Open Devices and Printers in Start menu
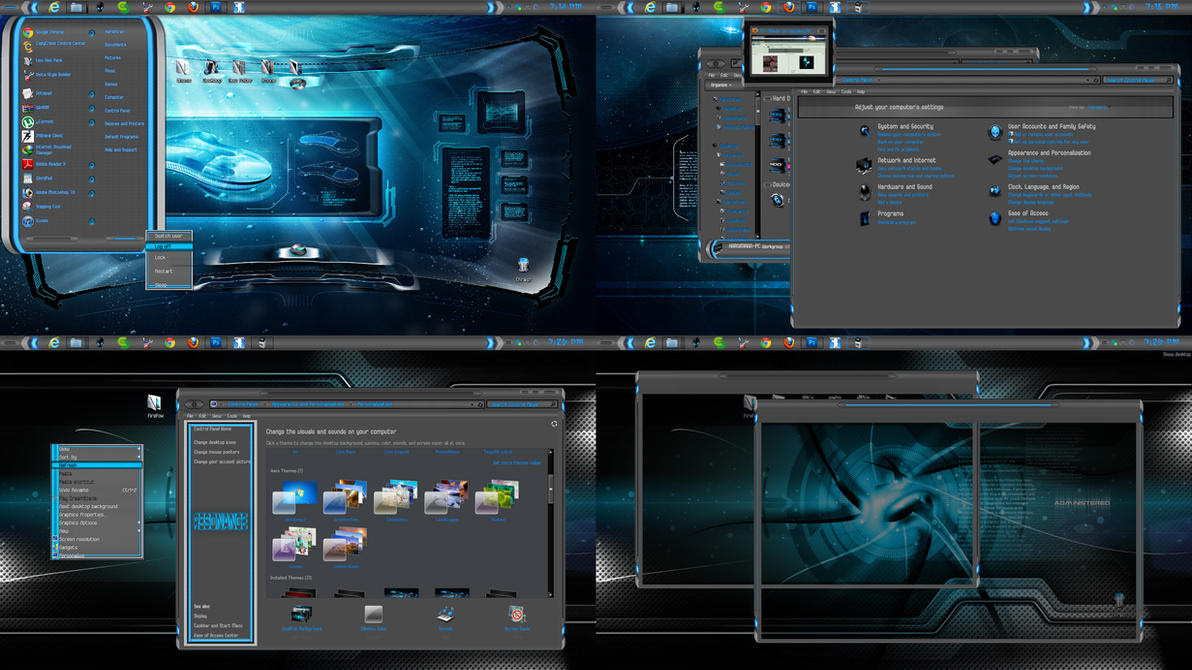This screenshot has height=670, width=1192. [124, 123]
